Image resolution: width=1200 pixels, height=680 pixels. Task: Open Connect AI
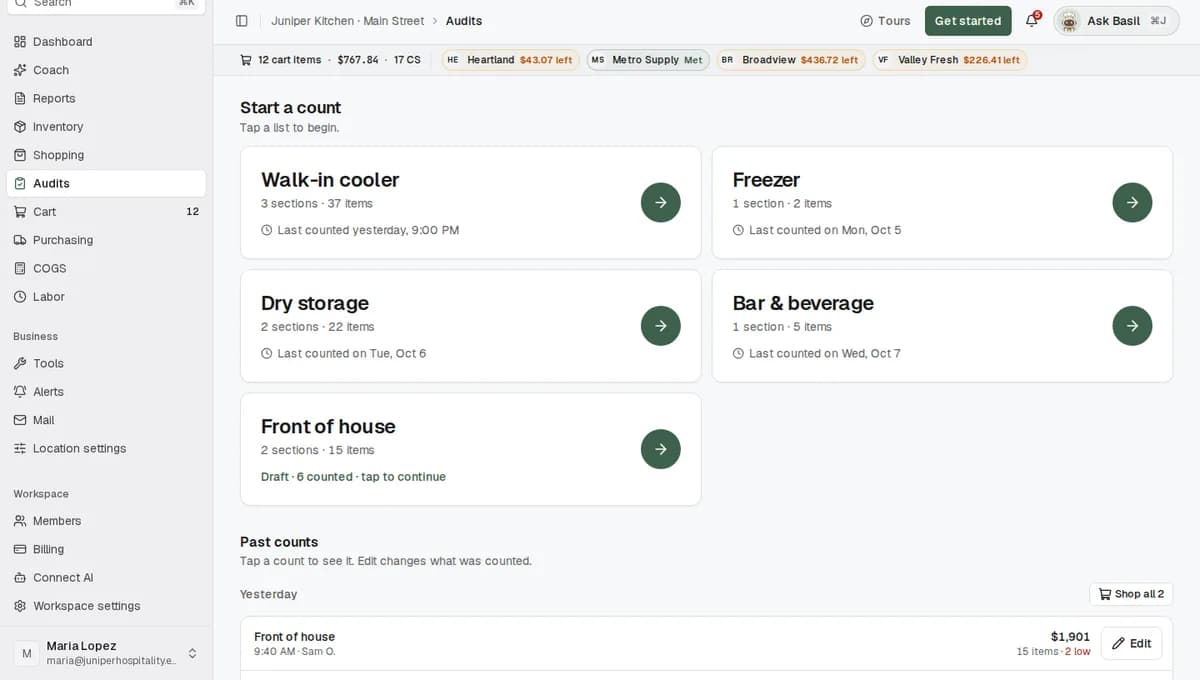(x=106, y=577)
